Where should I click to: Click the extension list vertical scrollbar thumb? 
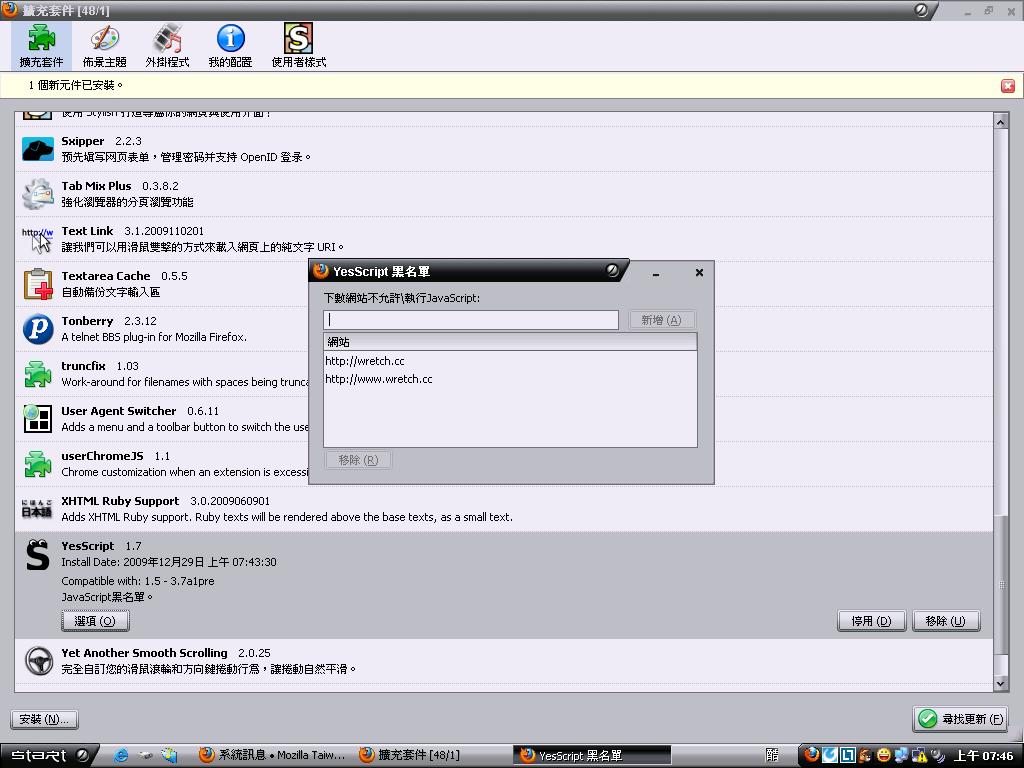click(x=1001, y=585)
